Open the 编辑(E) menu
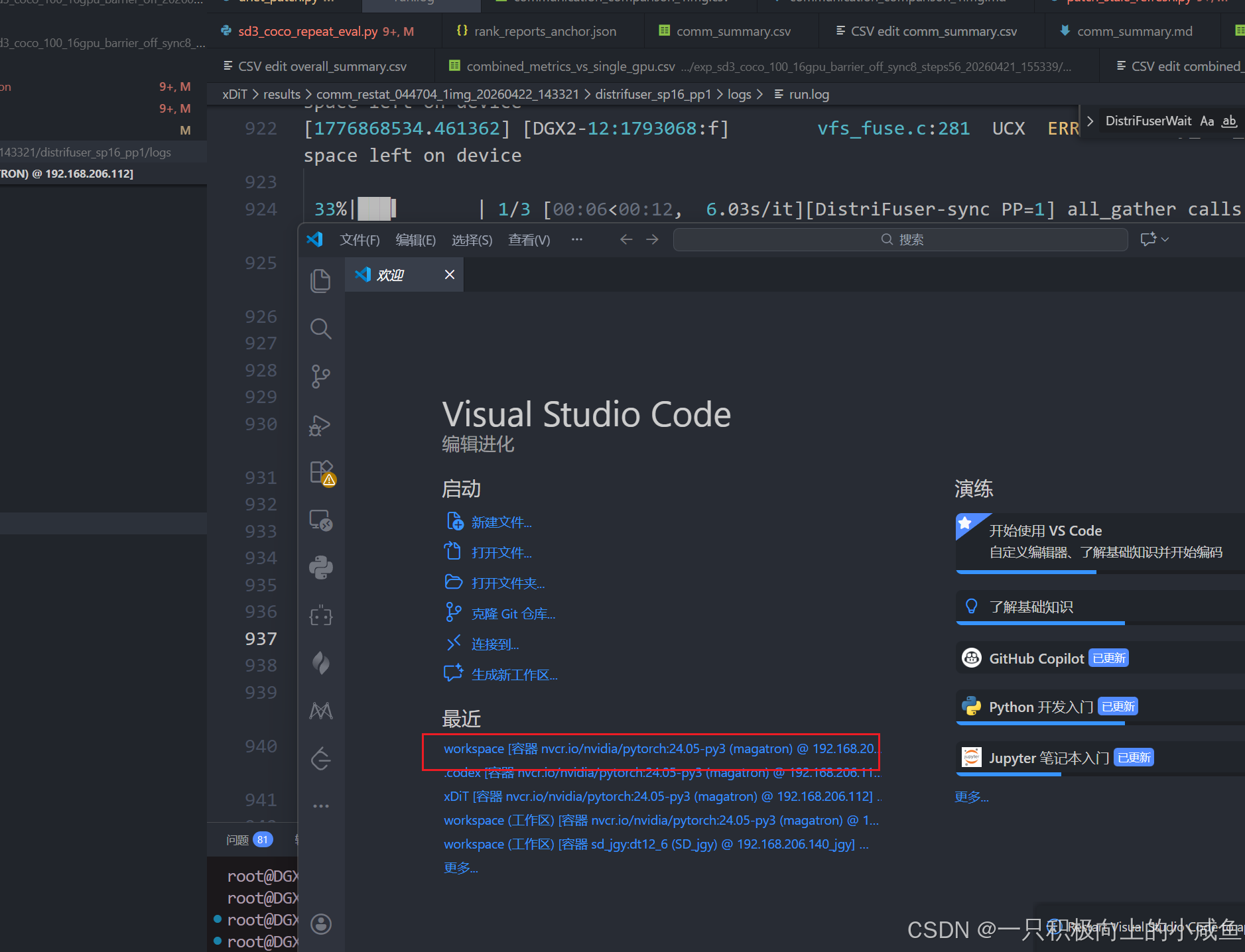The image size is (1245, 952). (x=415, y=240)
